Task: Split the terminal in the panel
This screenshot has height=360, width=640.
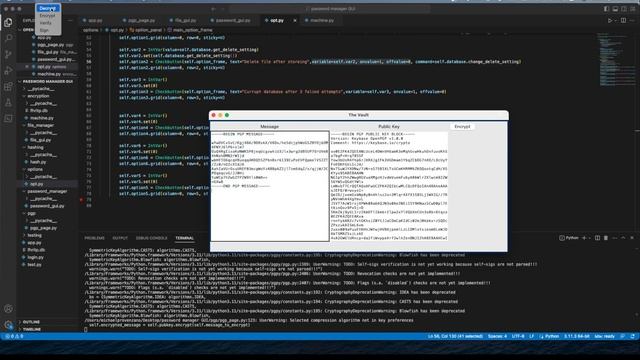Action: pos(598,238)
